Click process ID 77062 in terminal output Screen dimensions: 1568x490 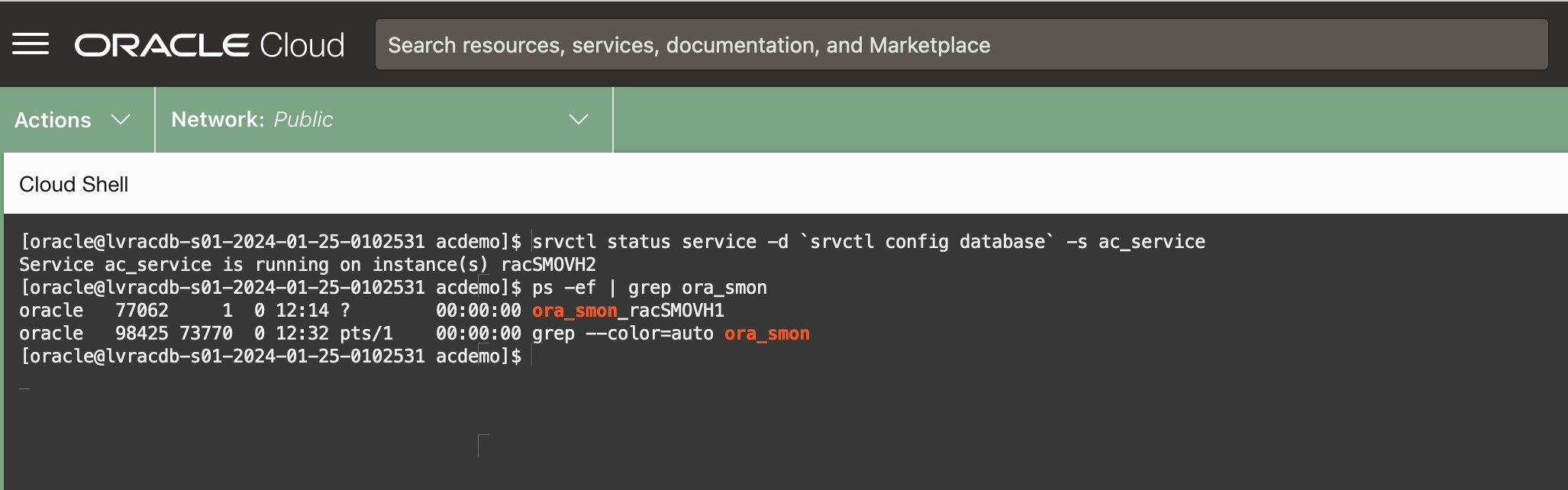tap(141, 311)
